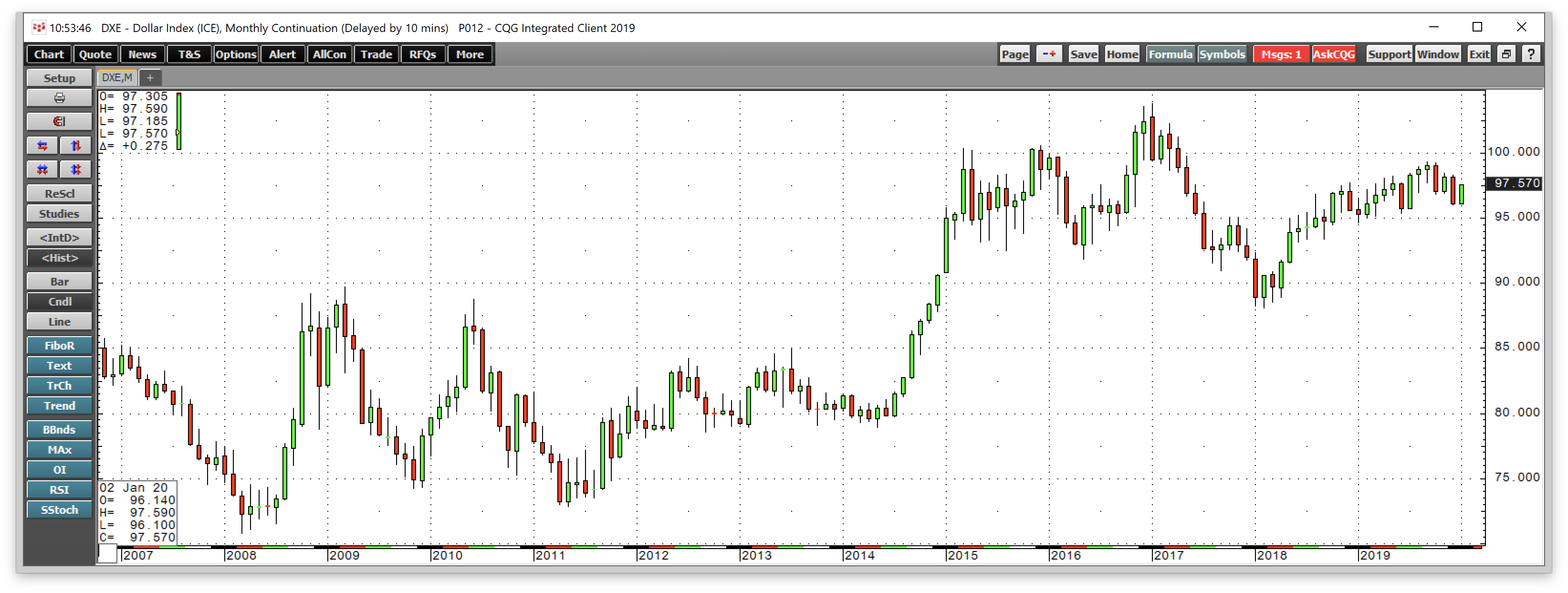This screenshot has height=593, width=1568.
Task: Open the Trade menu
Action: pos(376,54)
